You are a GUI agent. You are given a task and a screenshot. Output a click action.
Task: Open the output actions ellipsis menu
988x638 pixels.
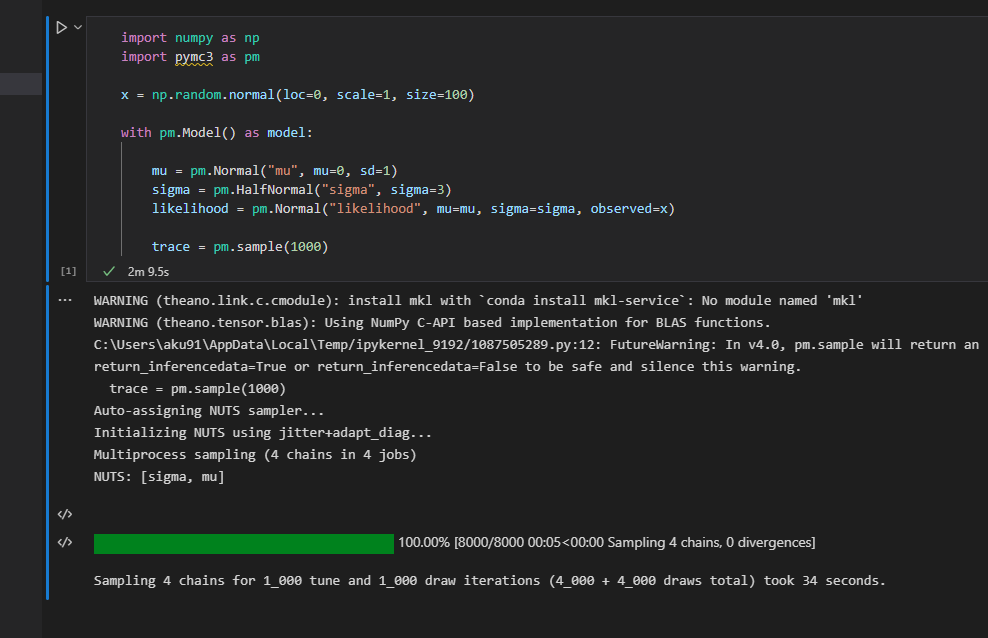pyautogui.click(x=65, y=300)
